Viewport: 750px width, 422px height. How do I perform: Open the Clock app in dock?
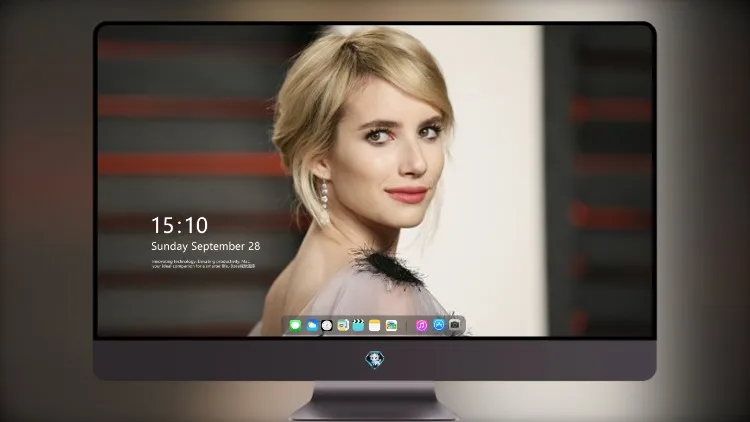(x=327, y=325)
